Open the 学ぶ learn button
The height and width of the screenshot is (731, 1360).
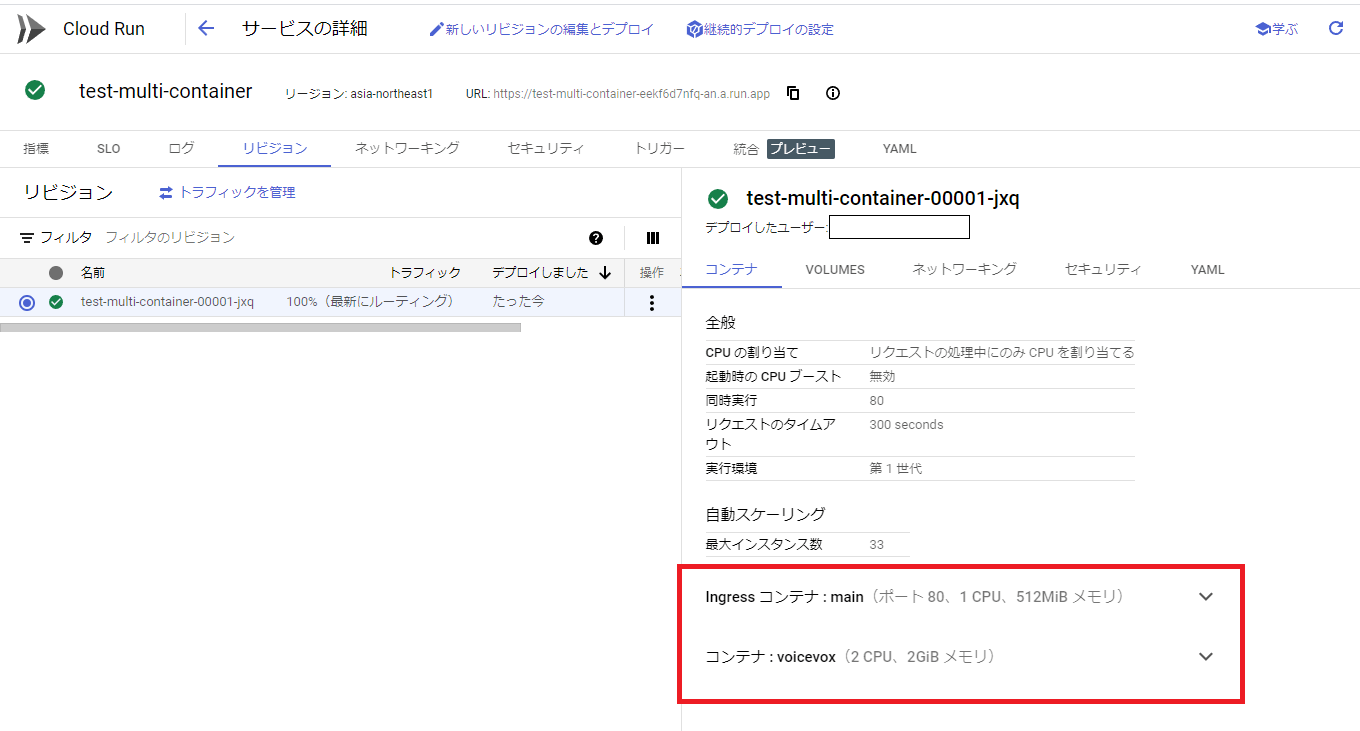click(1277, 29)
